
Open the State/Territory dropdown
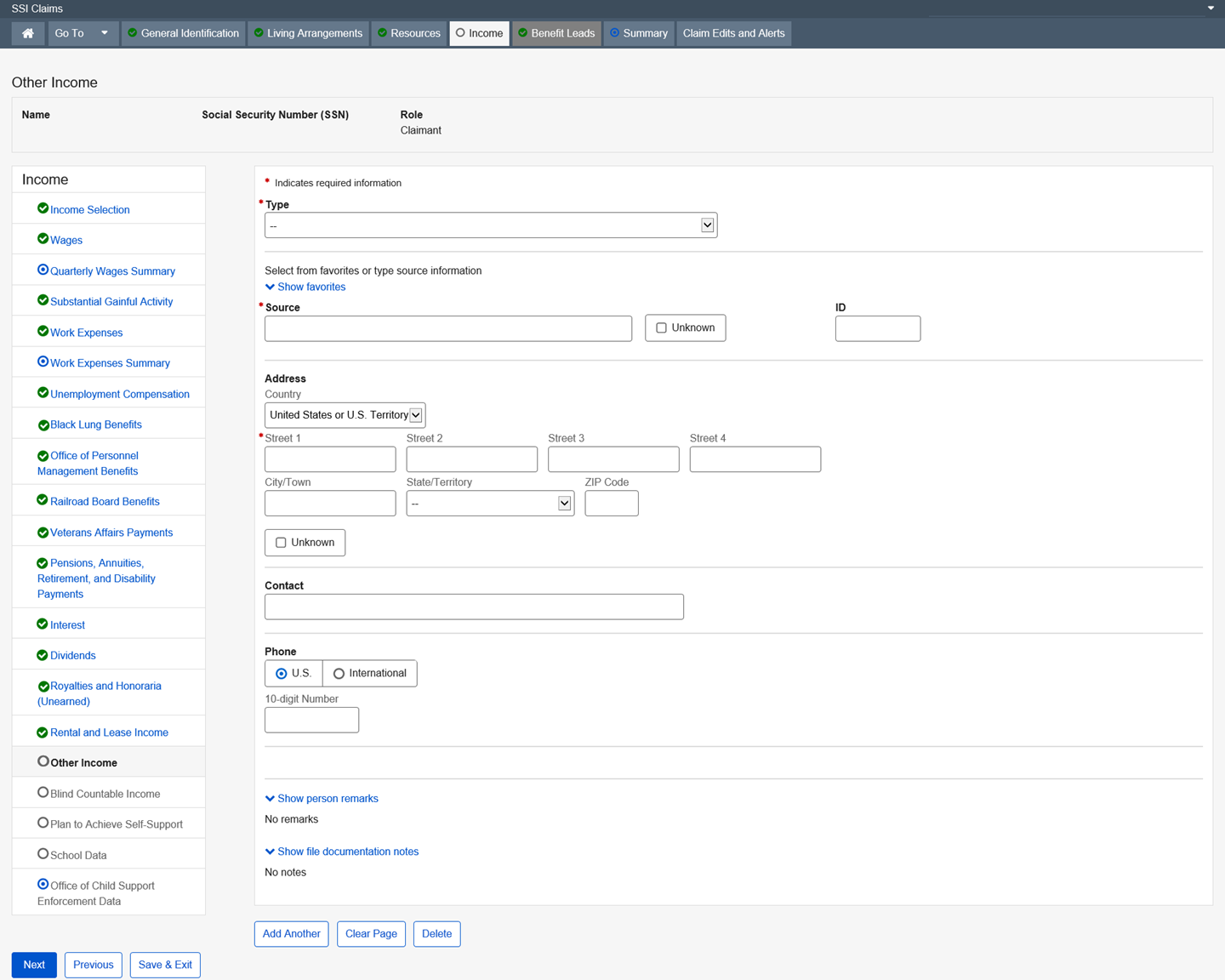click(490, 504)
